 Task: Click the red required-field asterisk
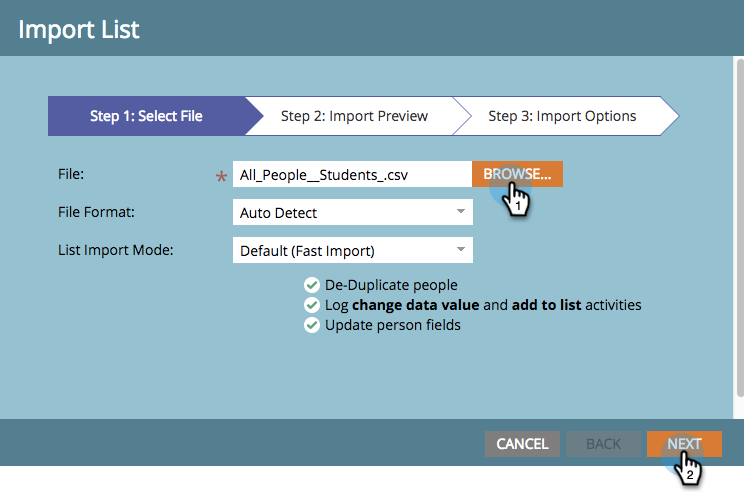point(222,178)
